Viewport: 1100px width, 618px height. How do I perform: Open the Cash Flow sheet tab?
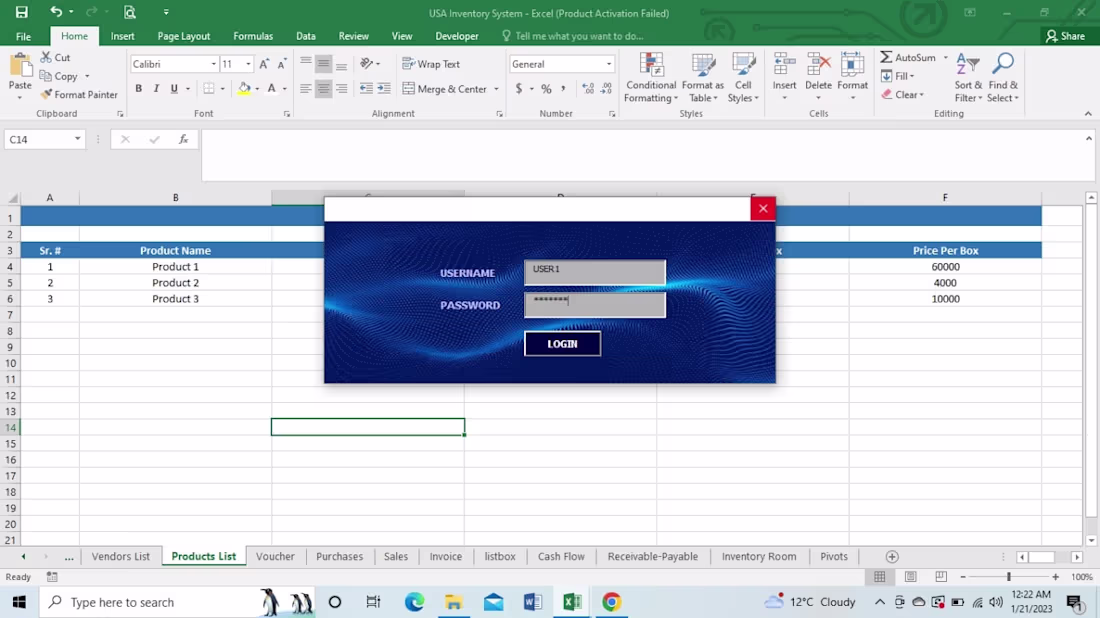click(x=561, y=556)
